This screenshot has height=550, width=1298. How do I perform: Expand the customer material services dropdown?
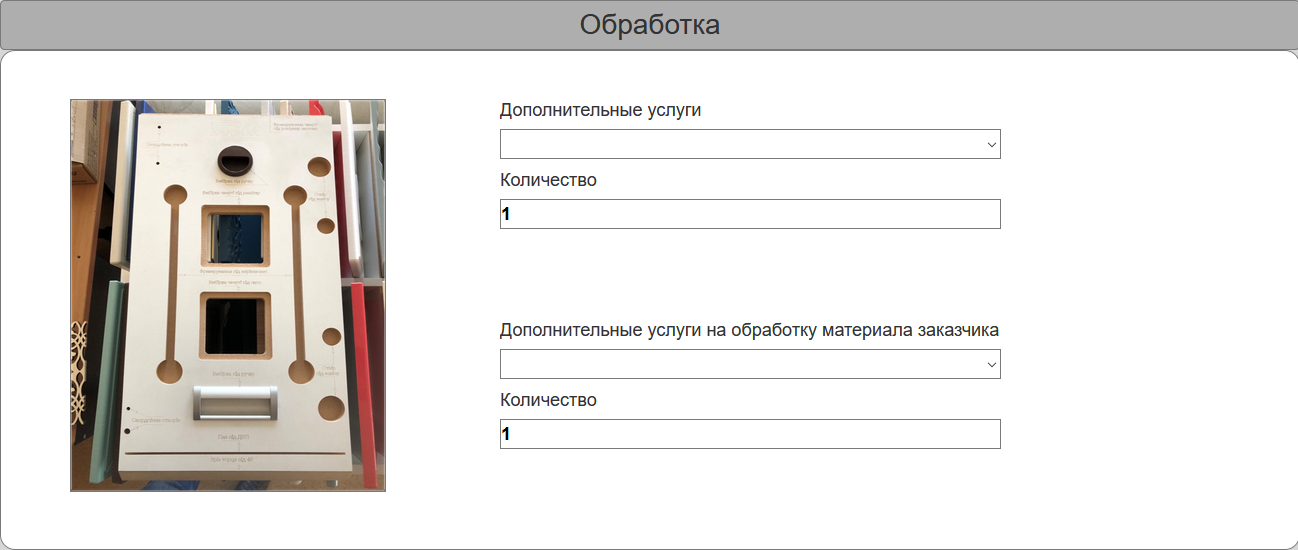749,364
